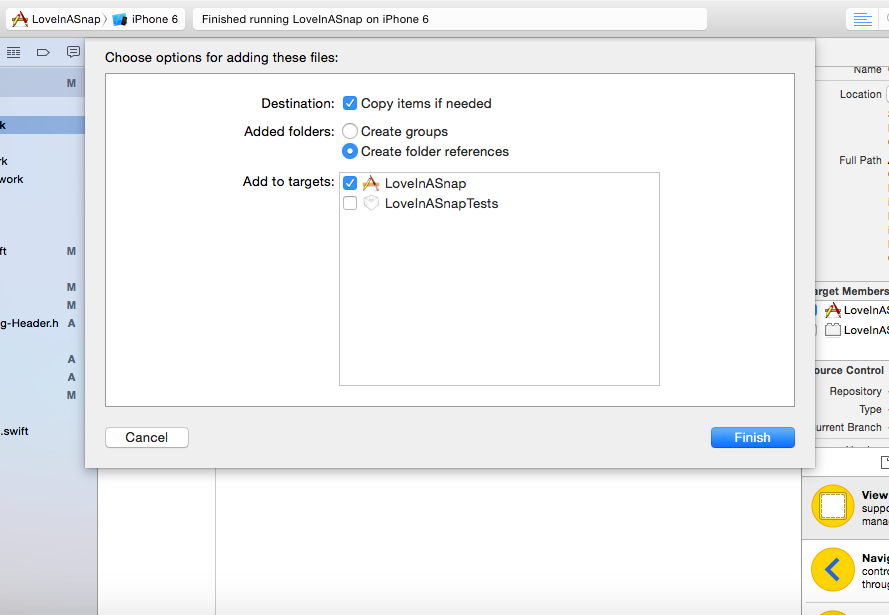889x615 pixels.
Task: Click LoveInASnap app icon in targets list
Action: point(371,183)
